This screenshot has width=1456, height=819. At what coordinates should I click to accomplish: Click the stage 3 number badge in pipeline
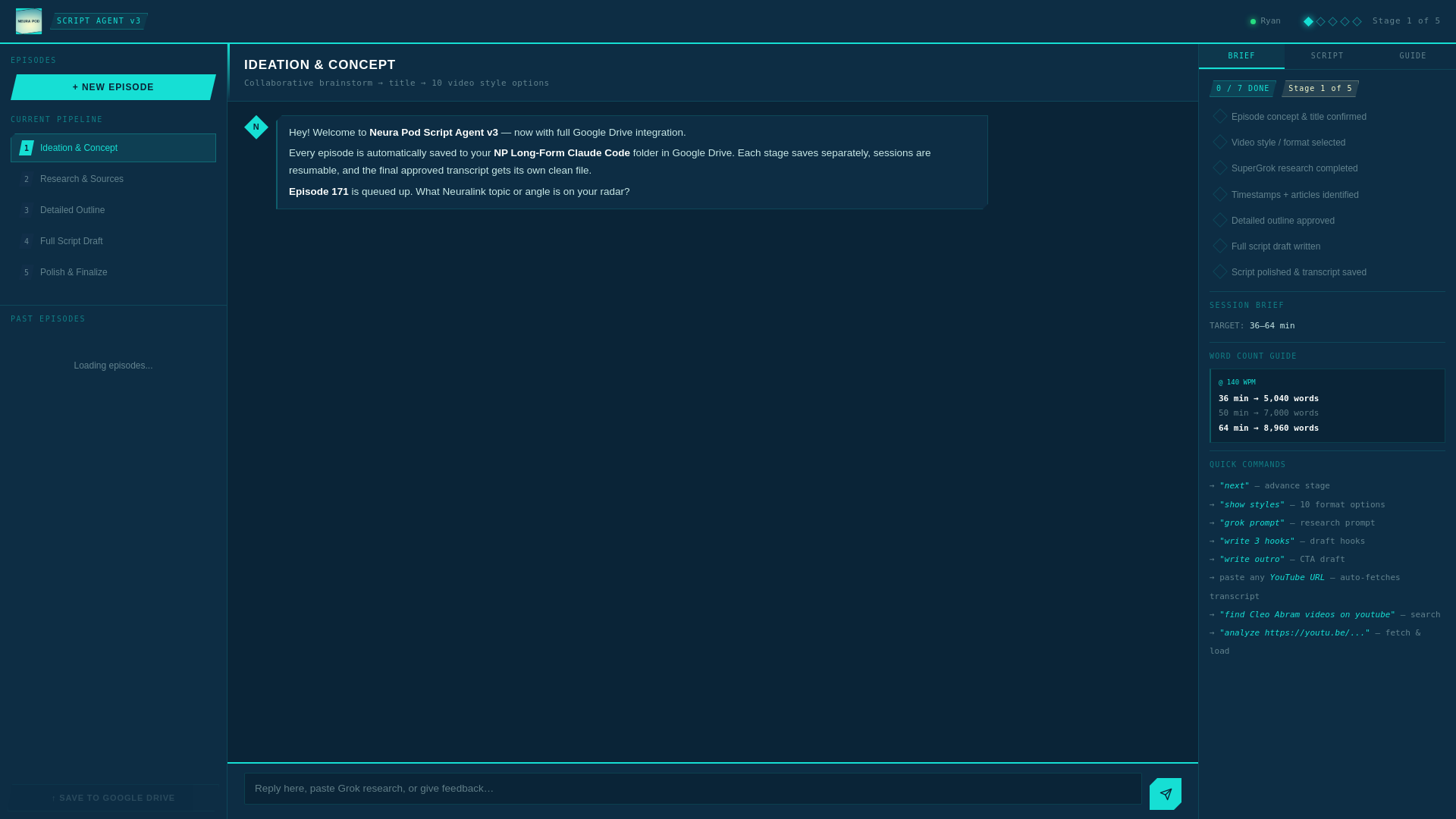tap(27, 210)
